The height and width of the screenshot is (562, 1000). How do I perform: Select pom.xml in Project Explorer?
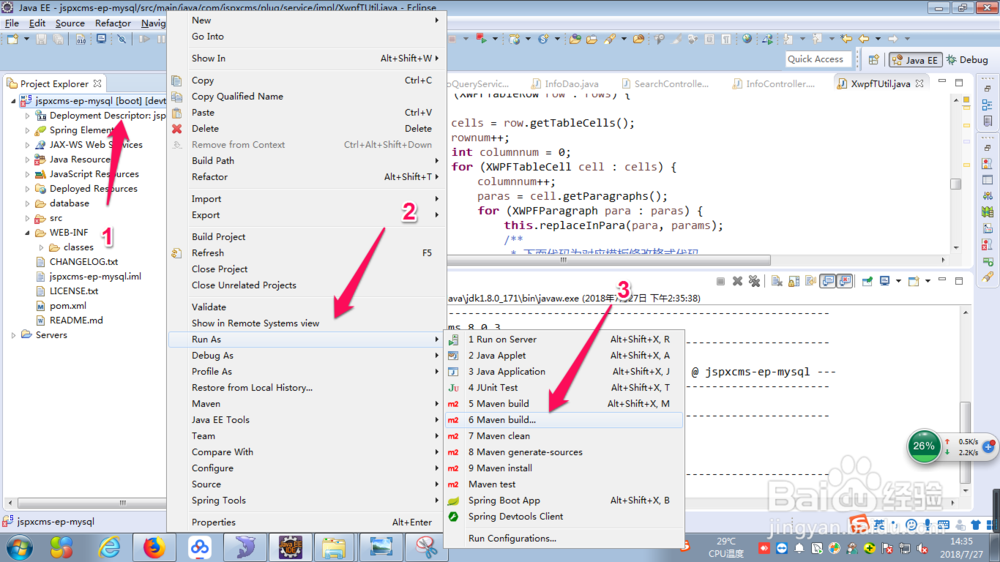click(x=68, y=306)
